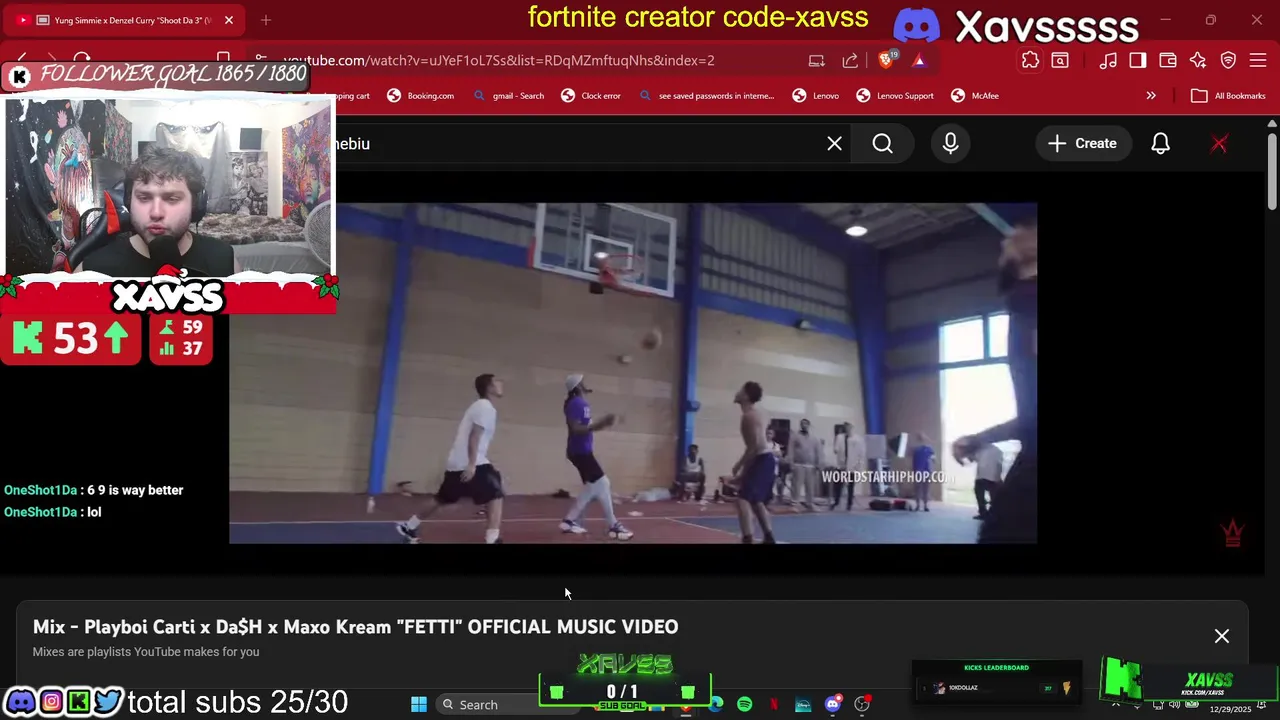Open Microsoft Edge from the taskbar
Image resolution: width=1280 pixels, height=720 pixels.
pyautogui.click(x=716, y=705)
